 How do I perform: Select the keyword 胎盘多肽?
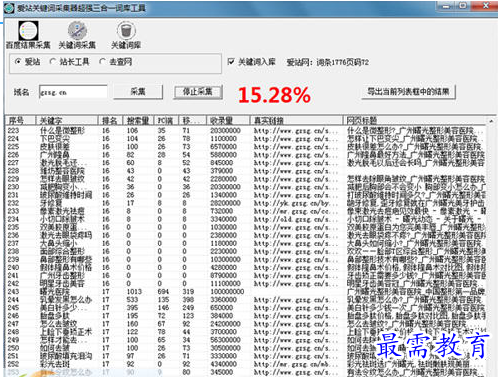pyautogui.click(x=55, y=316)
